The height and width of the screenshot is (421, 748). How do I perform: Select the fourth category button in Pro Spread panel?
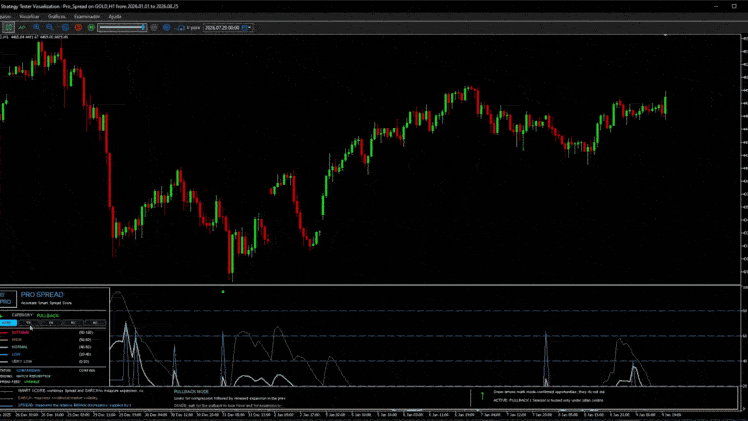point(73,323)
